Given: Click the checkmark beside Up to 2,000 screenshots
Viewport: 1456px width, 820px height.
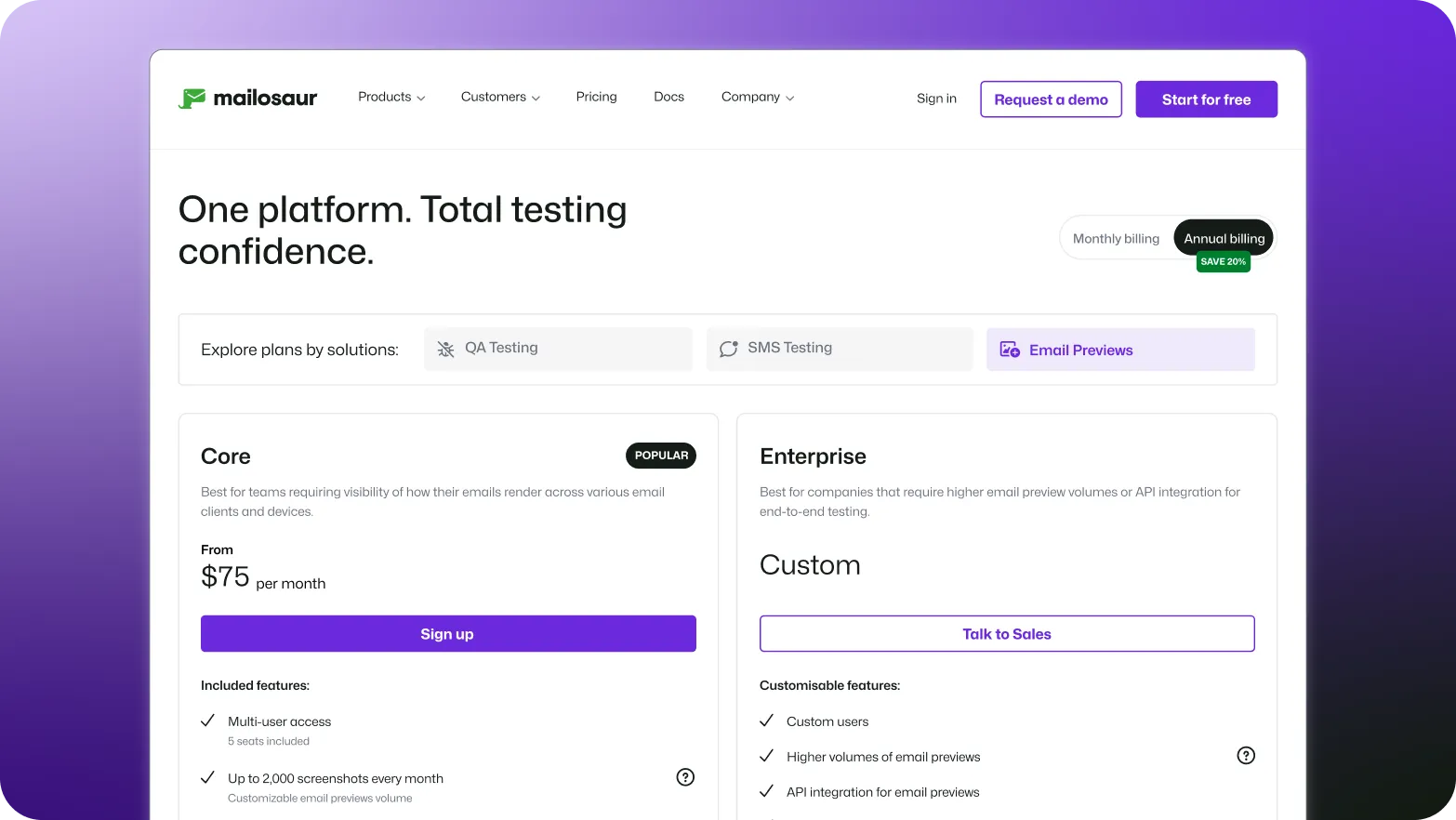Looking at the screenshot, I should pos(208,777).
